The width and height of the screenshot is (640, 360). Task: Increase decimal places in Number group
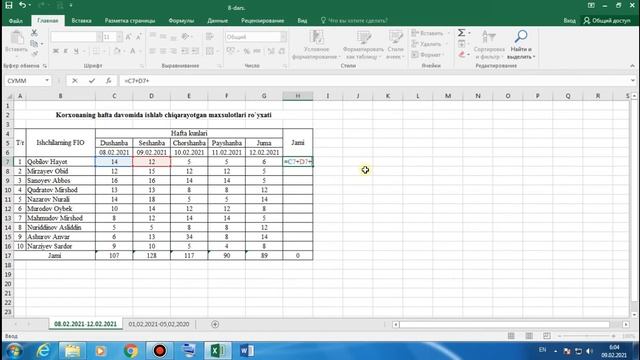271,51
